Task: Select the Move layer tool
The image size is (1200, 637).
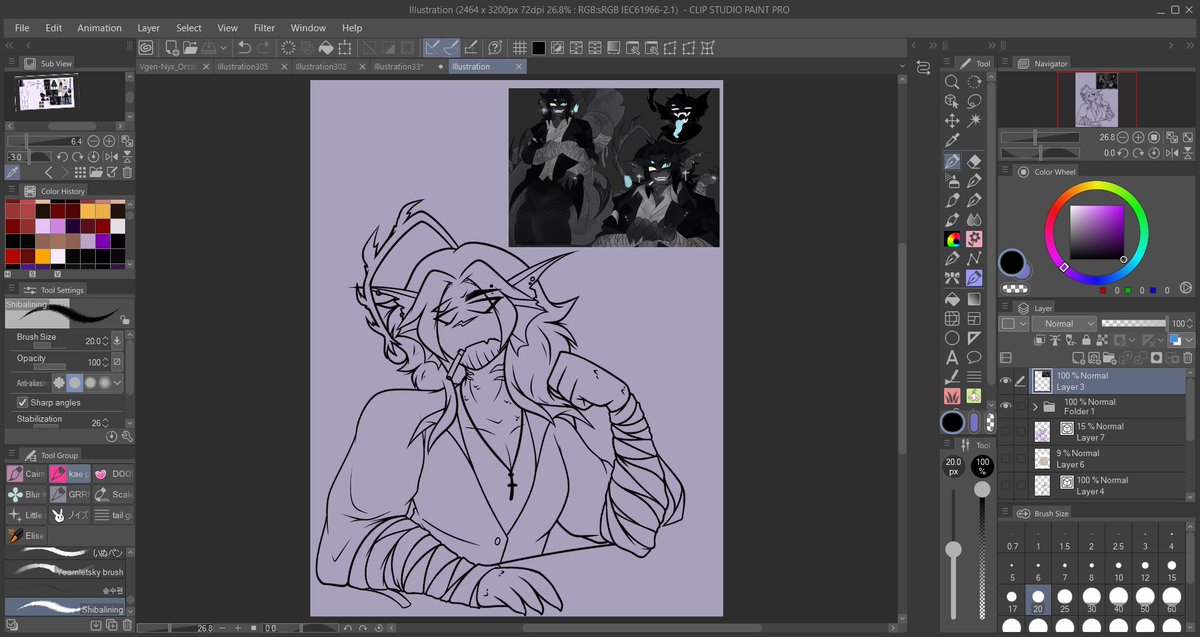Action: (x=952, y=121)
